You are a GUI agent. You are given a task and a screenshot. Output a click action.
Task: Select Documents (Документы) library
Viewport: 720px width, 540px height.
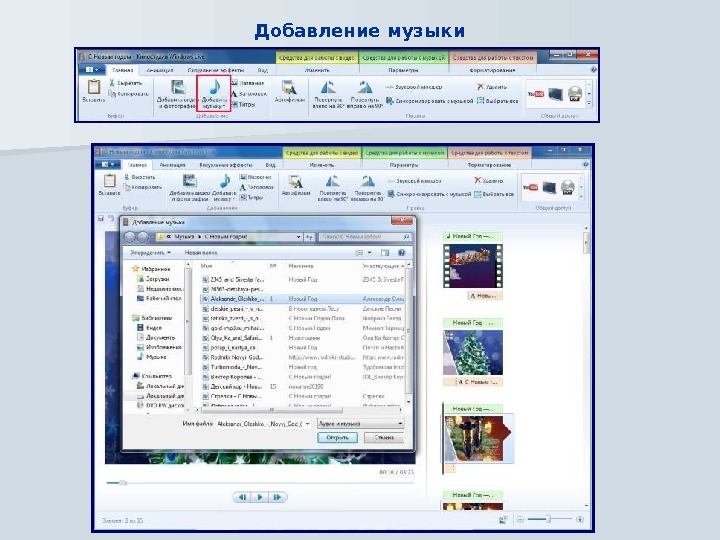pos(156,338)
